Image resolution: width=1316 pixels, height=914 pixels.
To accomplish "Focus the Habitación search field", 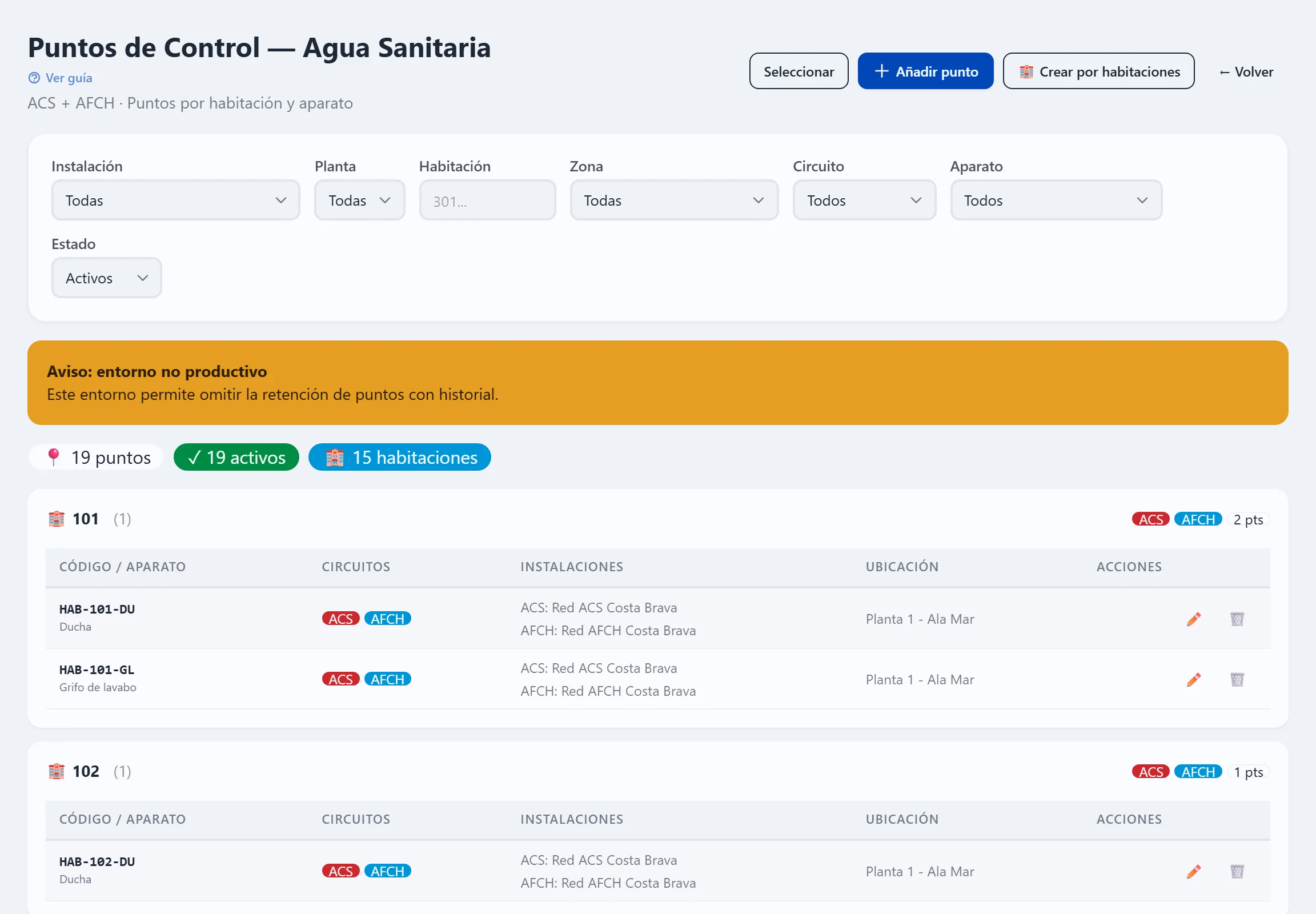I will 487,201.
